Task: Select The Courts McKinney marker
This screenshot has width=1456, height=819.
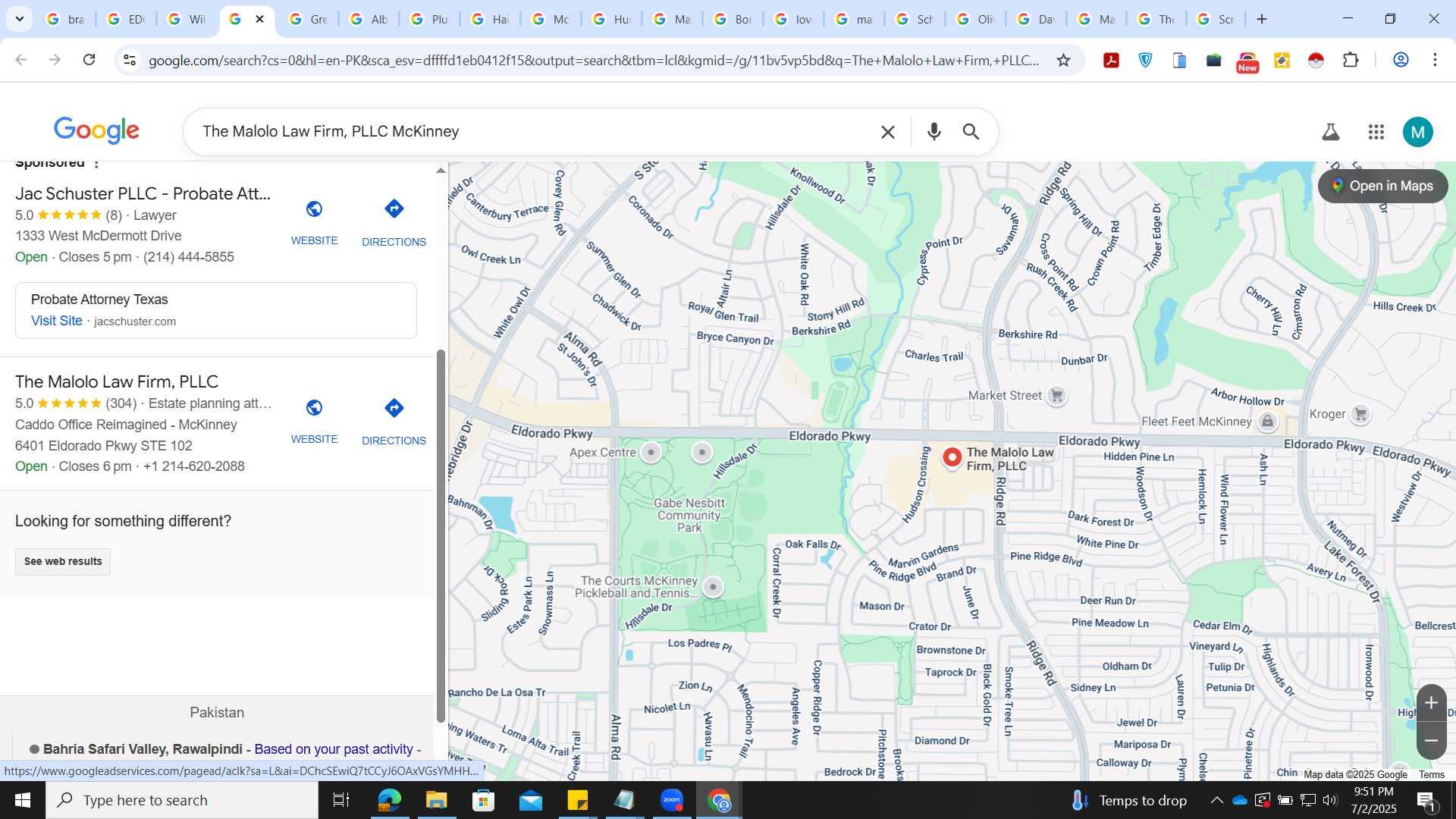Action: pos(713,586)
